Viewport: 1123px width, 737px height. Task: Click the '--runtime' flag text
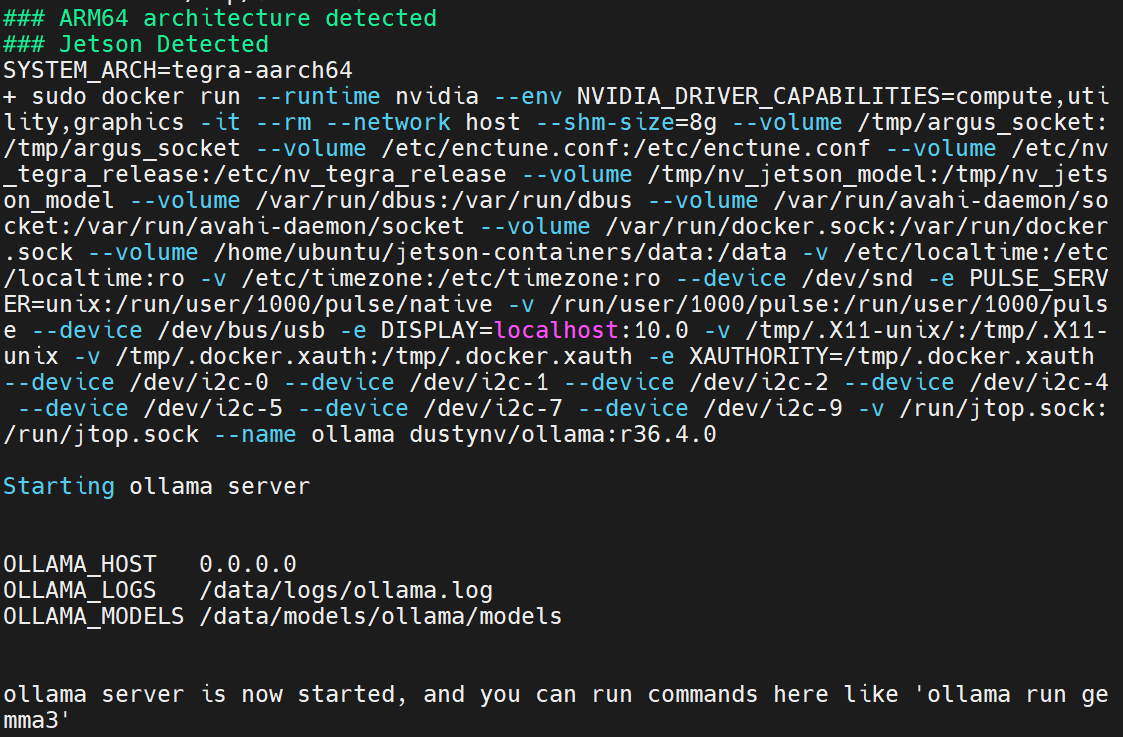pyautogui.click(x=318, y=96)
